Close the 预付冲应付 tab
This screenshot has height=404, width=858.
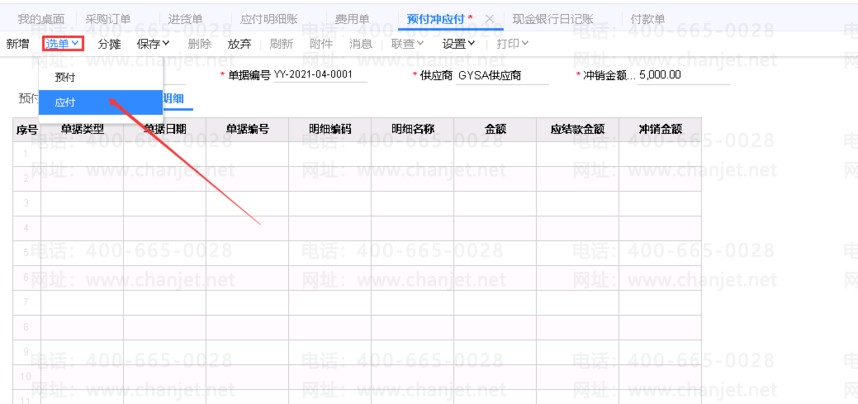tap(490, 19)
